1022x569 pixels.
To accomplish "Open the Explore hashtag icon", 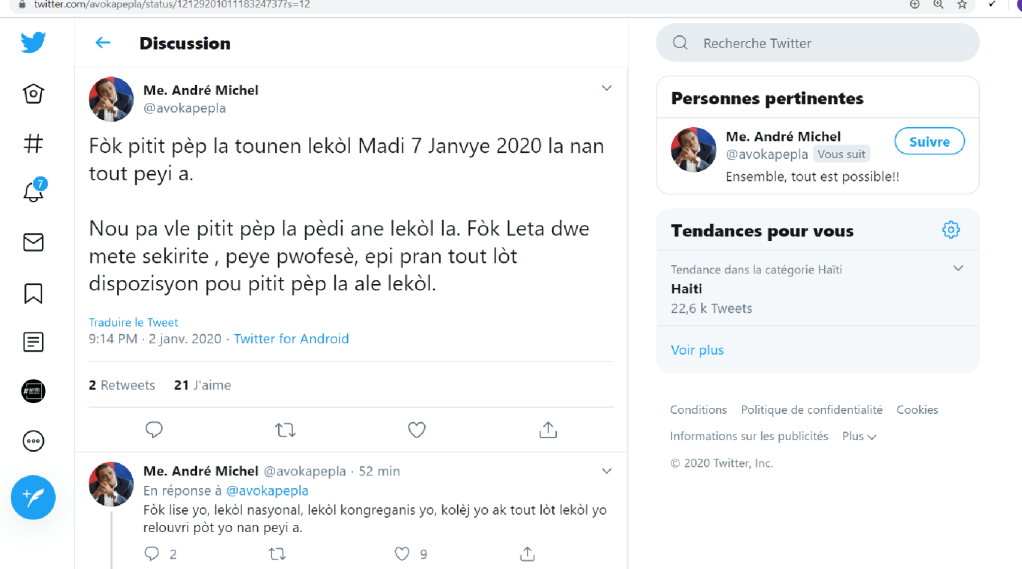I will click(x=33, y=143).
